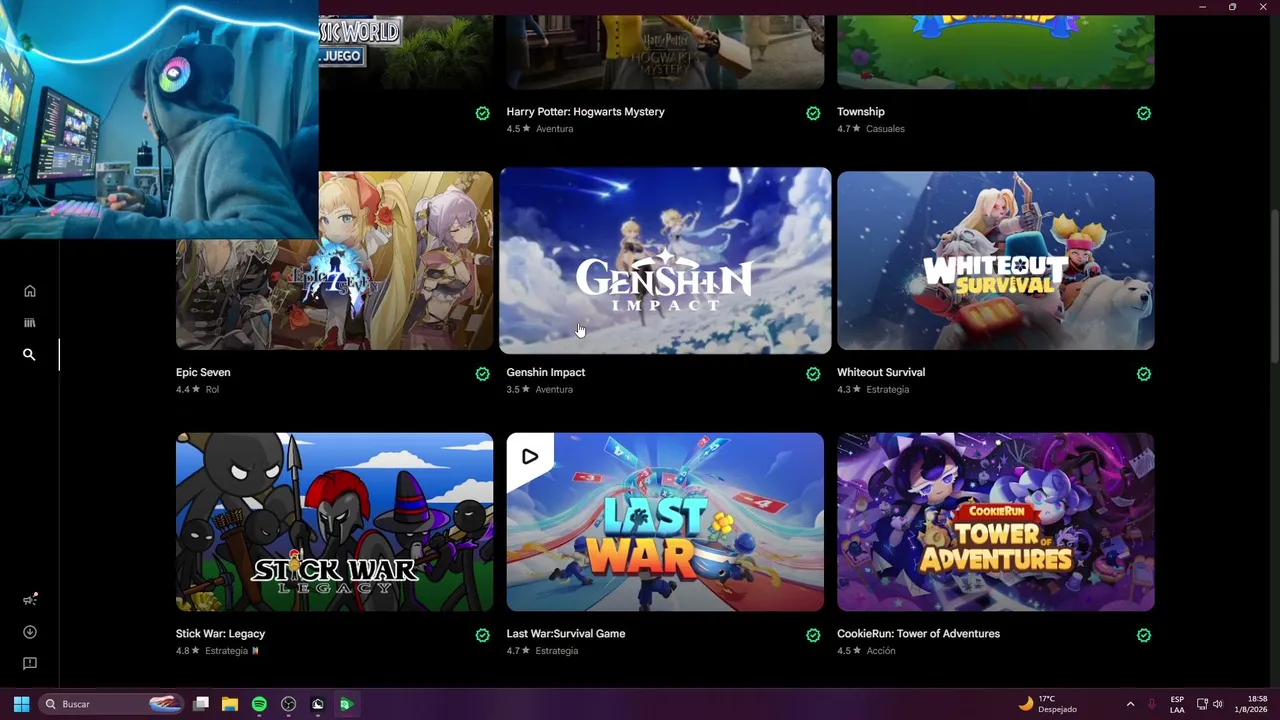The height and width of the screenshot is (720, 1280).
Task: Click the Genshin Impact title link
Action: pyautogui.click(x=546, y=372)
